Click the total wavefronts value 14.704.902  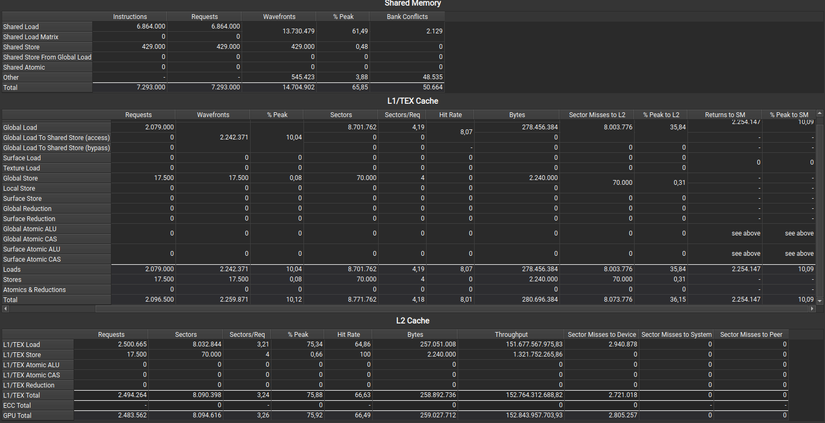298,87
